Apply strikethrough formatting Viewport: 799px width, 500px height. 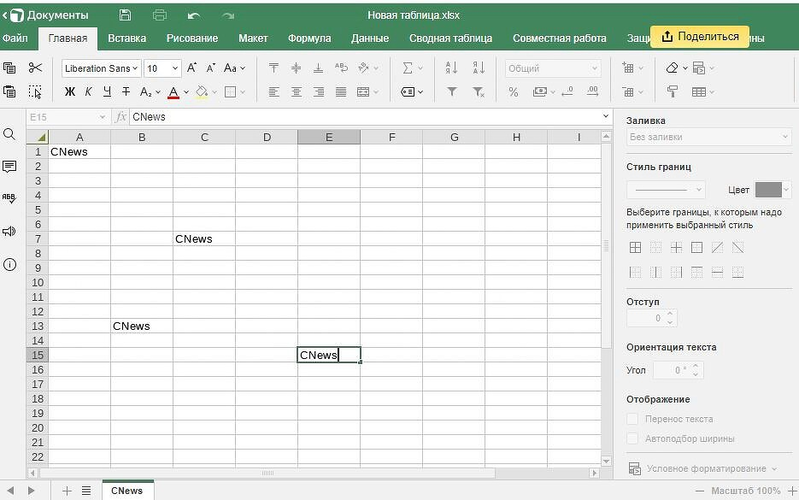tap(126, 92)
